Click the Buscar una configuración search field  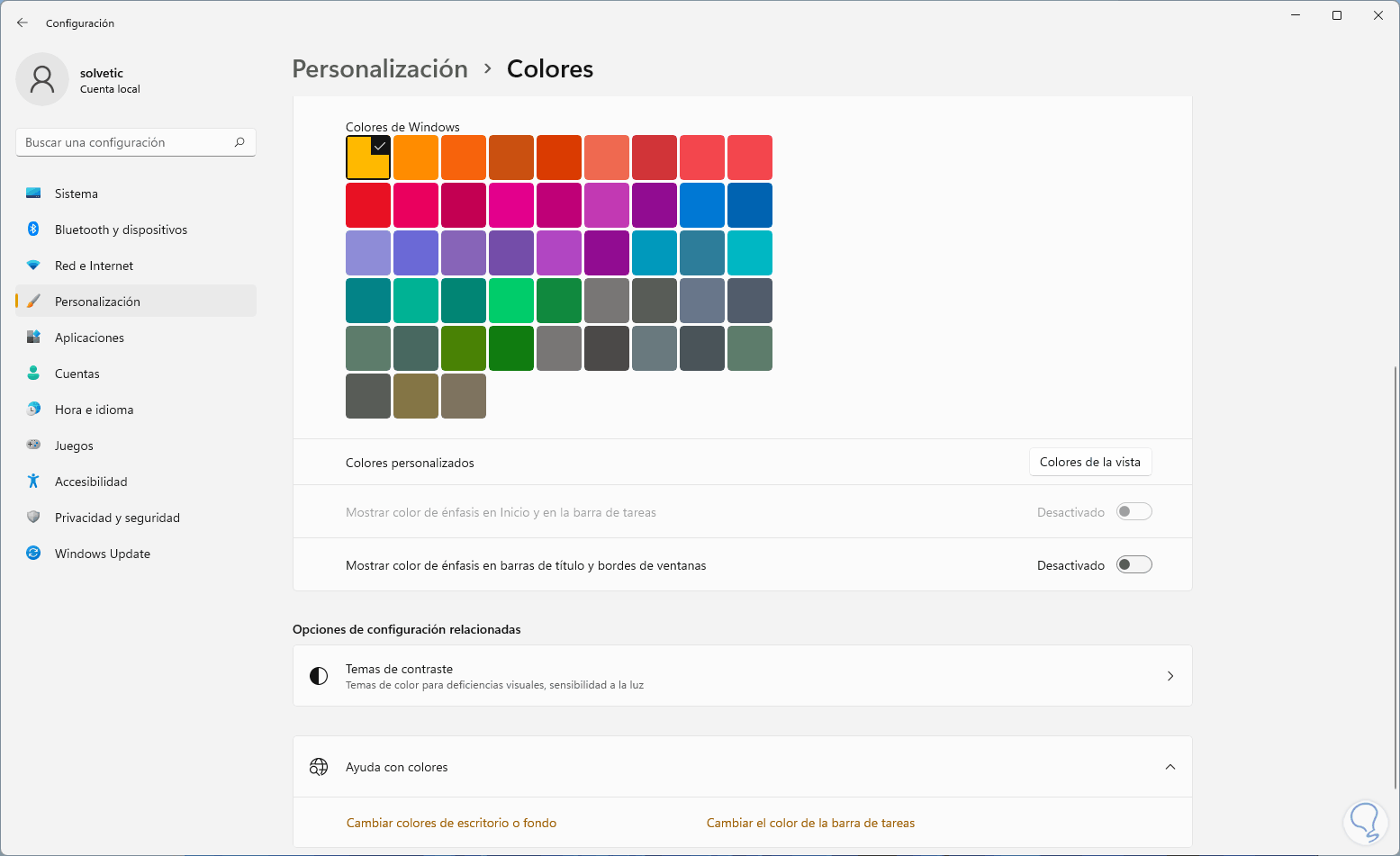[x=126, y=142]
